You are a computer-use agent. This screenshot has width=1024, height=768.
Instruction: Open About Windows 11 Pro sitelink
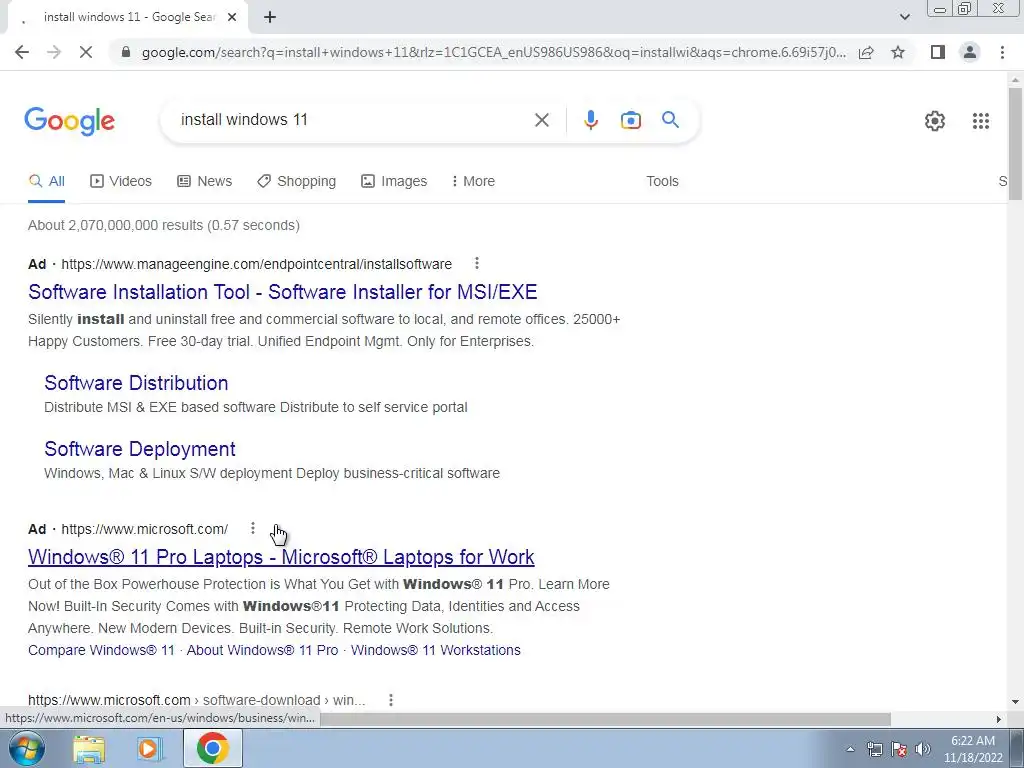coord(263,650)
